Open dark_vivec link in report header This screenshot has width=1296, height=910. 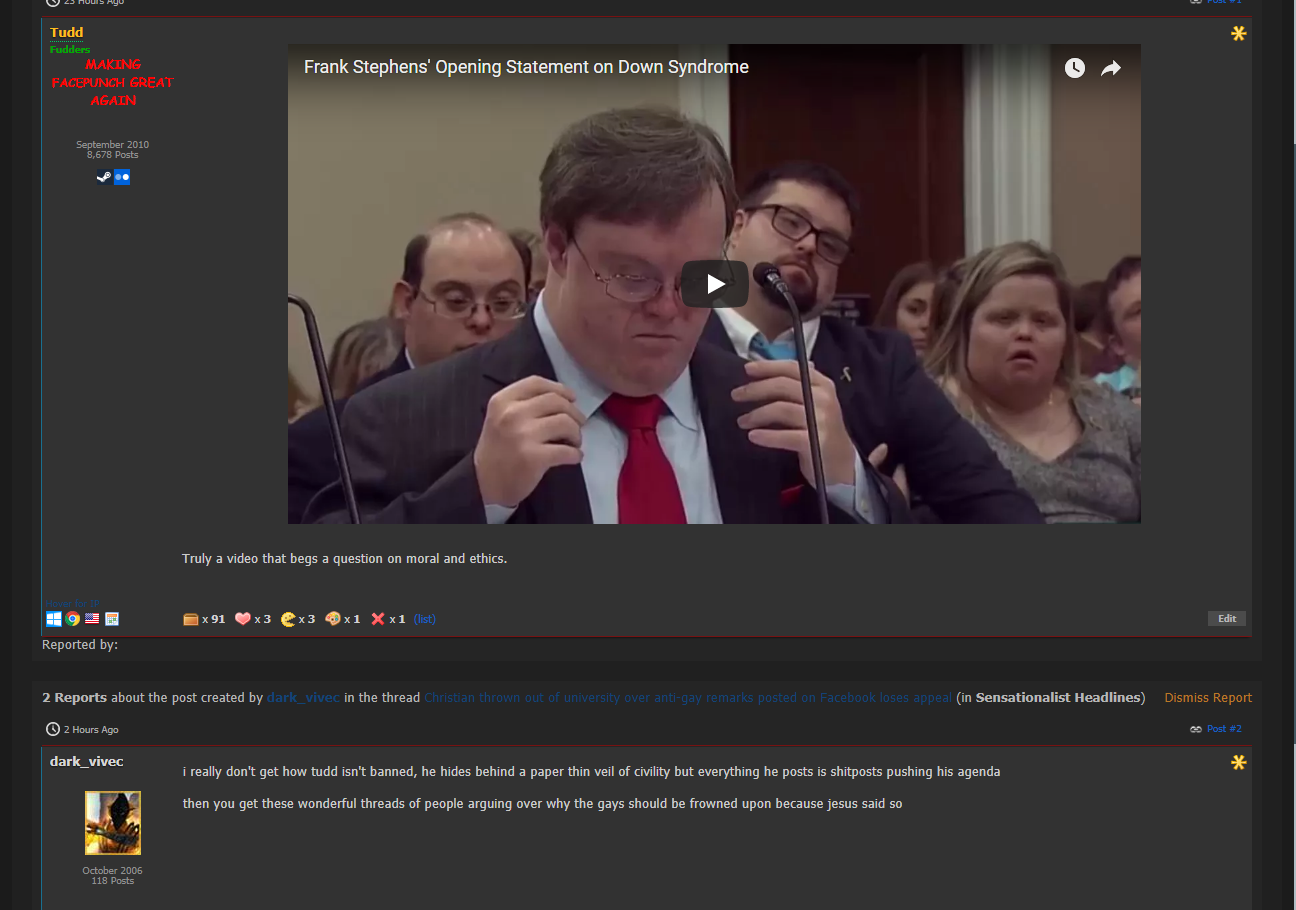point(303,698)
